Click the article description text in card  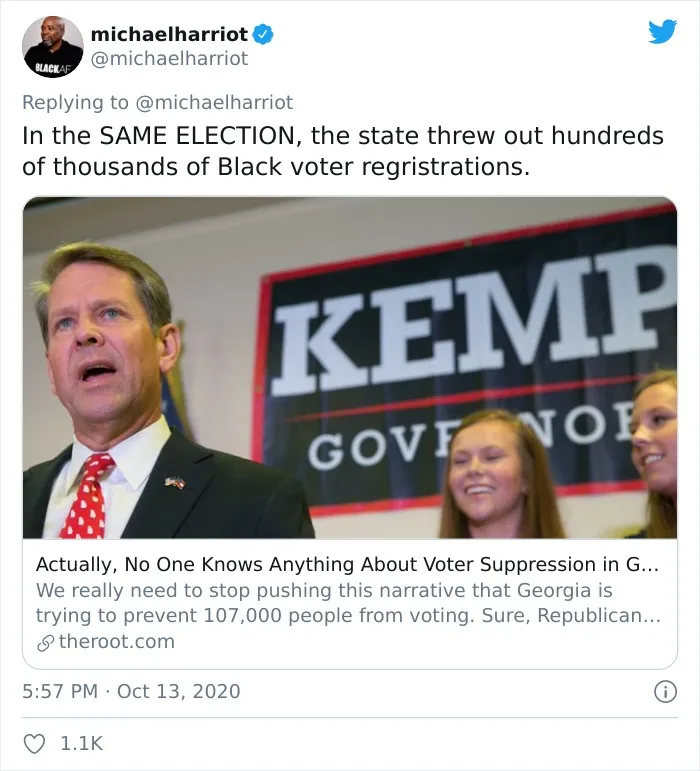pyautogui.click(x=348, y=603)
